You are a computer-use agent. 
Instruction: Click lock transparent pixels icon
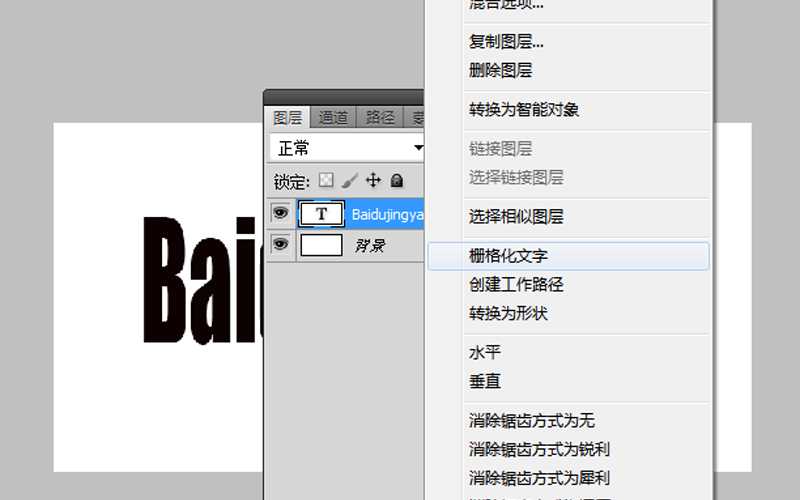pyautogui.click(x=326, y=180)
